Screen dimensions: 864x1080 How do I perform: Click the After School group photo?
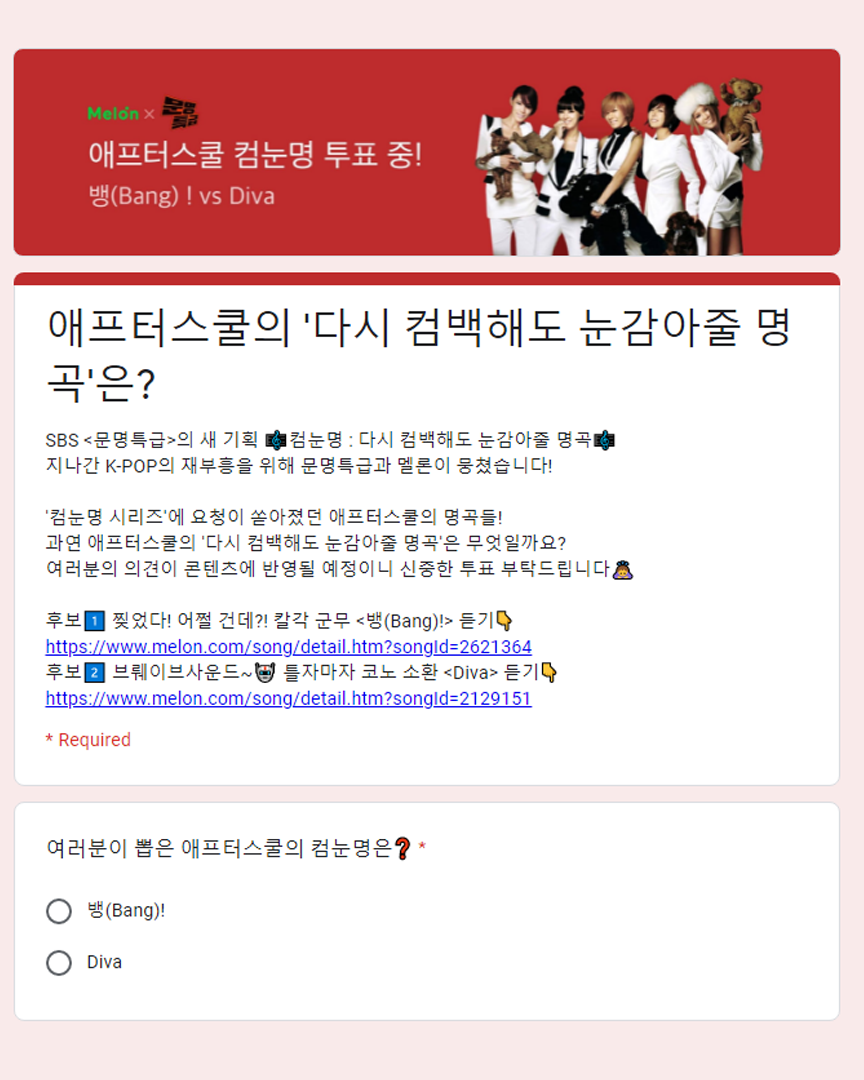(x=620, y=165)
